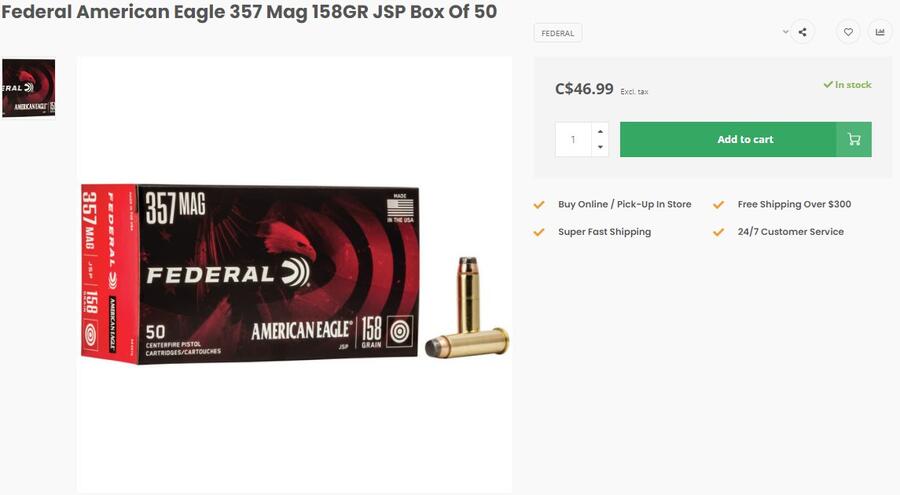This screenshot has width=900, height=495.
Task: Click the compare chart icon
Action: pos(880,32)
